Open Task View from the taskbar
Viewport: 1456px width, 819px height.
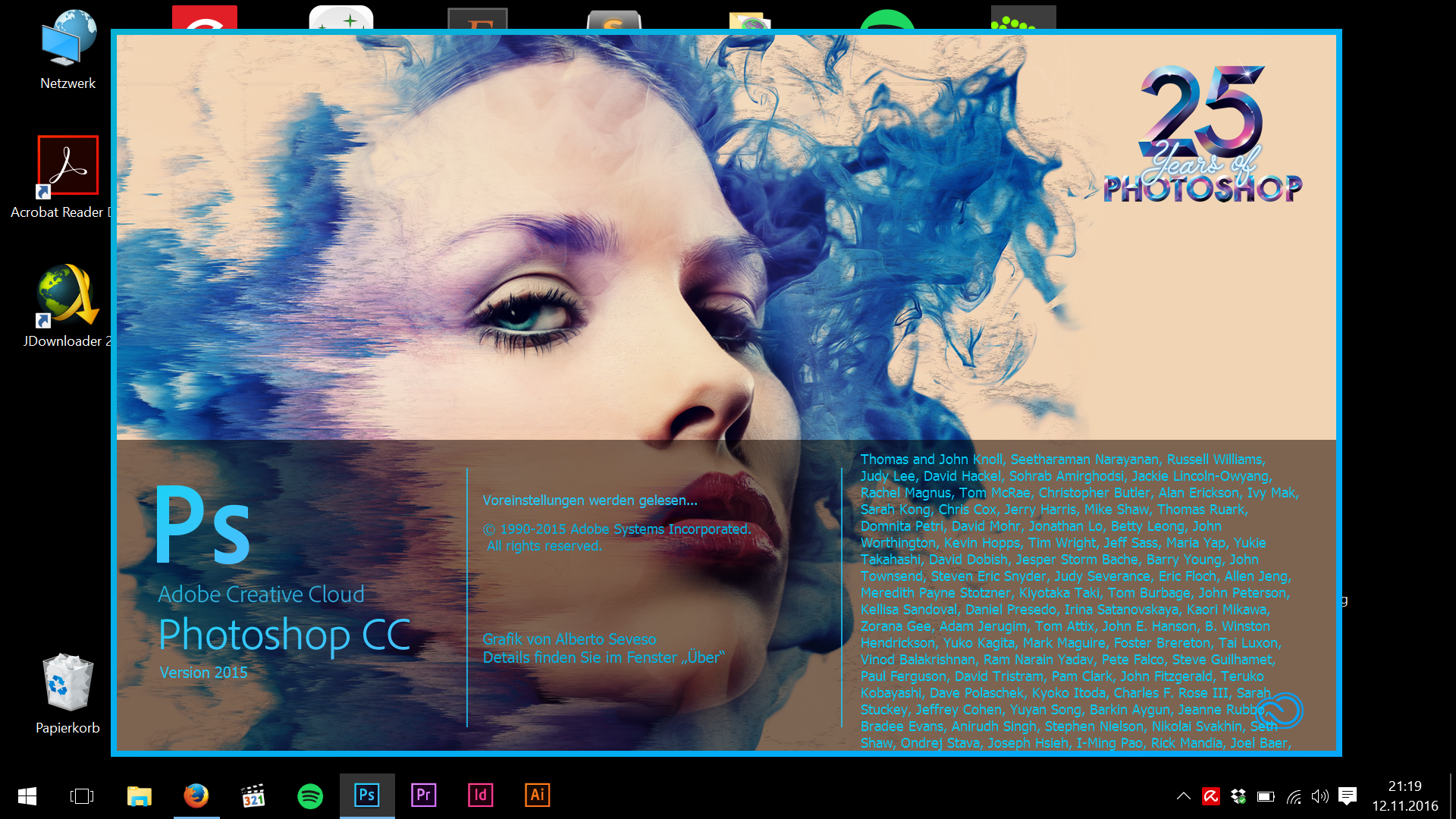(x=82, y=796)
